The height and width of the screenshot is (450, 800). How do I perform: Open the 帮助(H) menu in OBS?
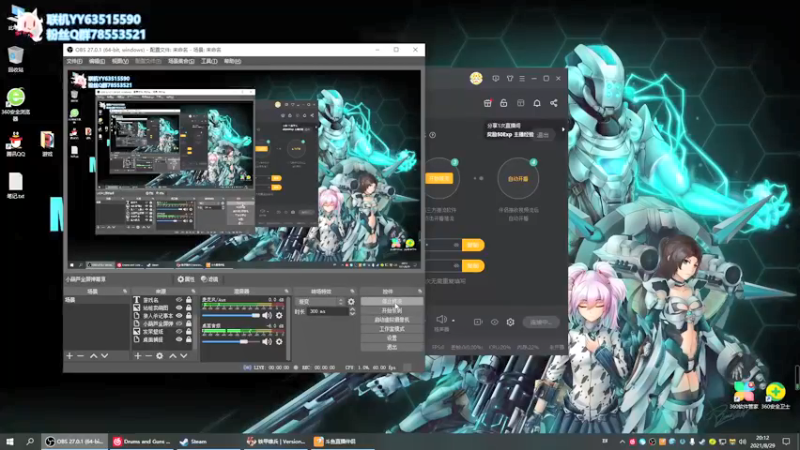[232, 61]
